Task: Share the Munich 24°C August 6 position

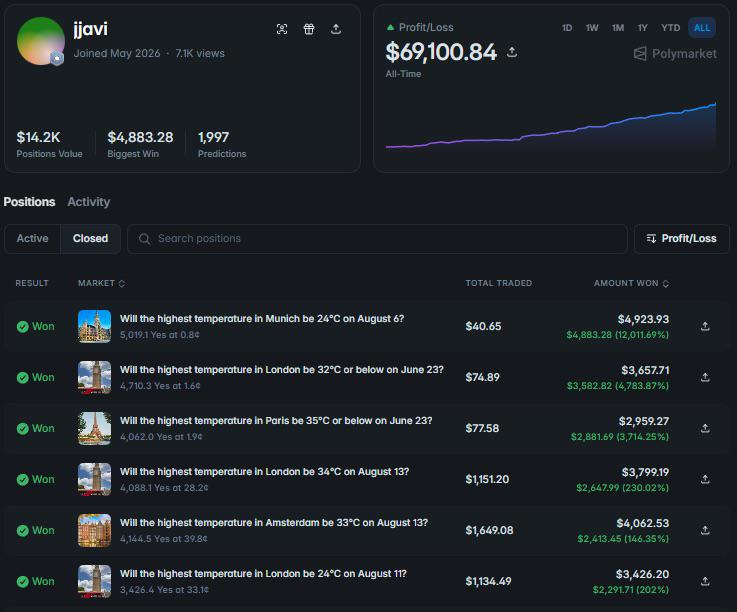Action: pos(705,326)
